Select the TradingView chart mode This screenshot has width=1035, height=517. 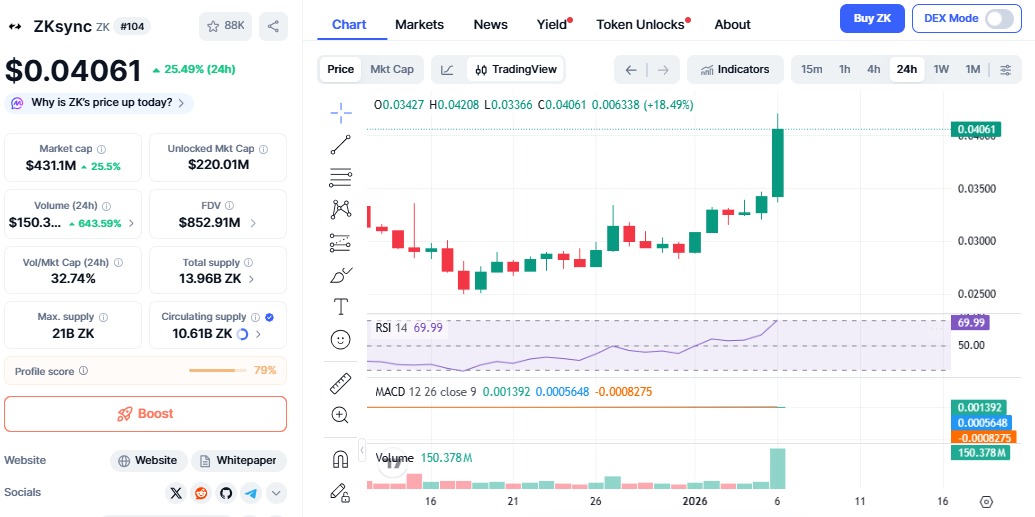coord(516,69)
